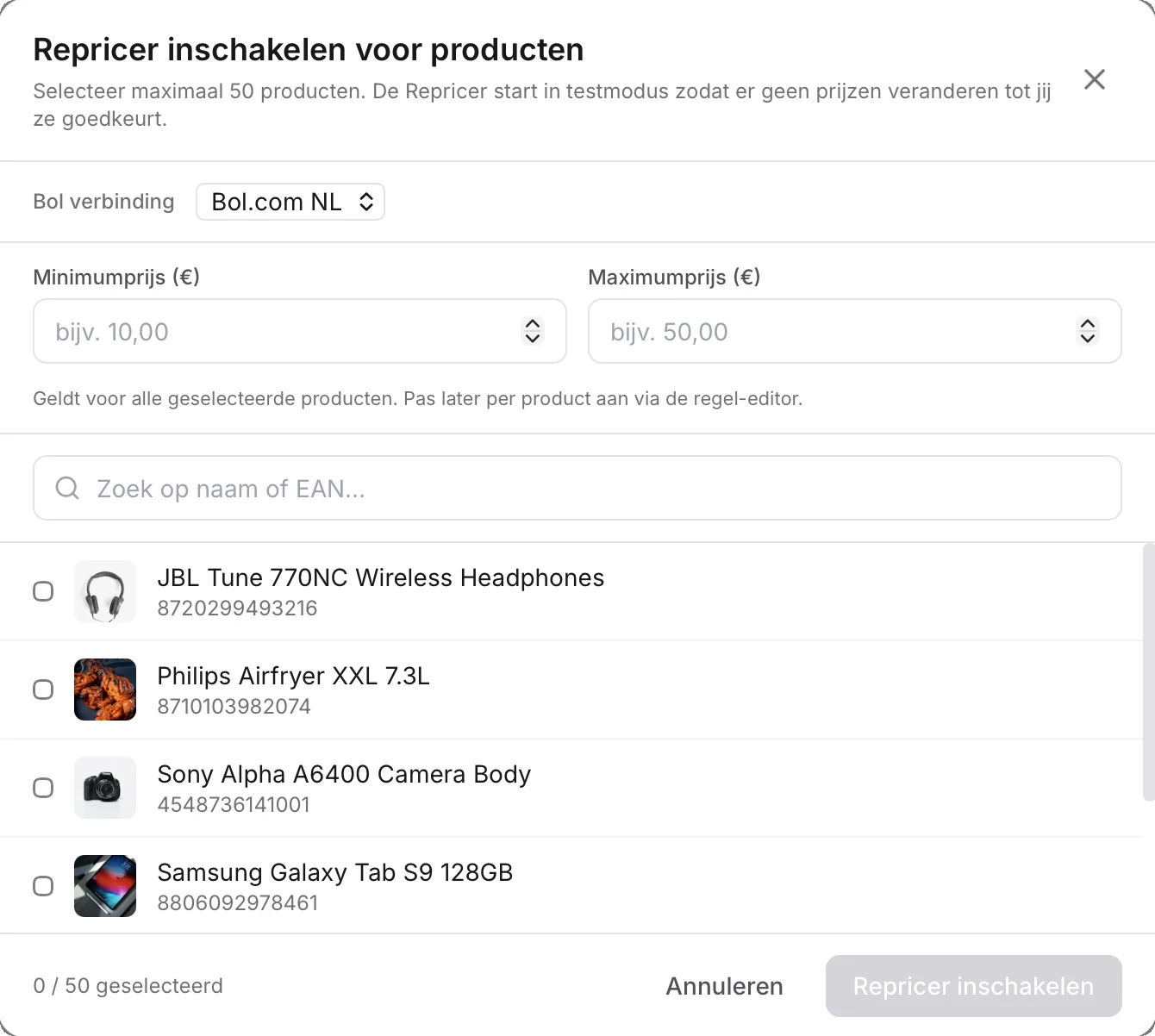Tick the JBL Tune 770NC checkbox

pos(43,591)
